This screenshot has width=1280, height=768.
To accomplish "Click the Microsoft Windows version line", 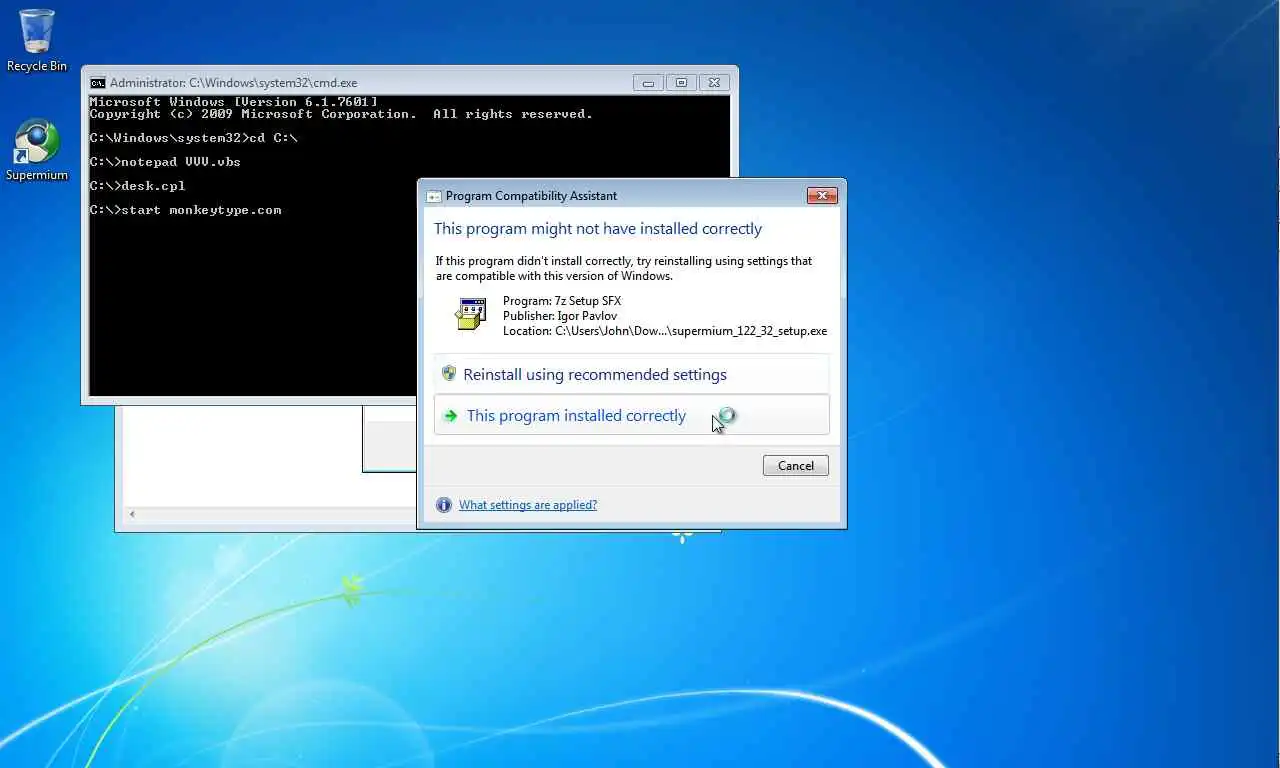I will pos(233,102).
